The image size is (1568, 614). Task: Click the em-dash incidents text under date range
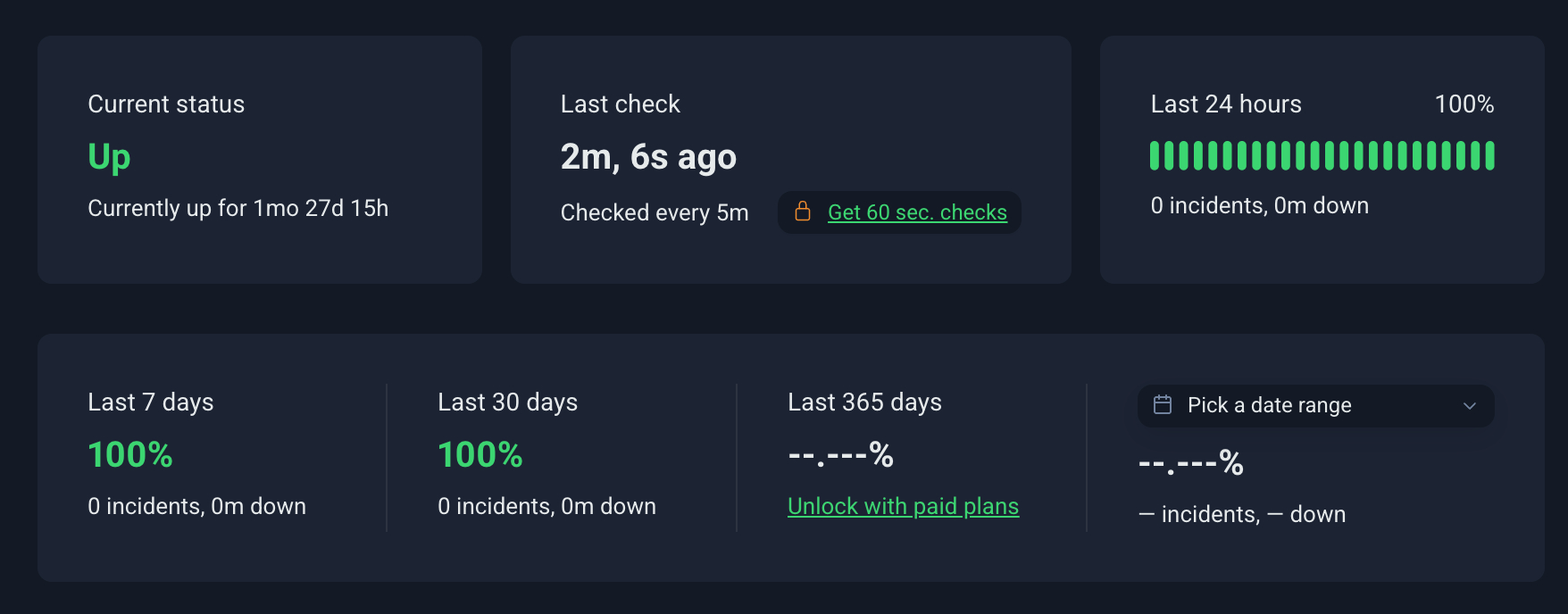[1243, 513]
